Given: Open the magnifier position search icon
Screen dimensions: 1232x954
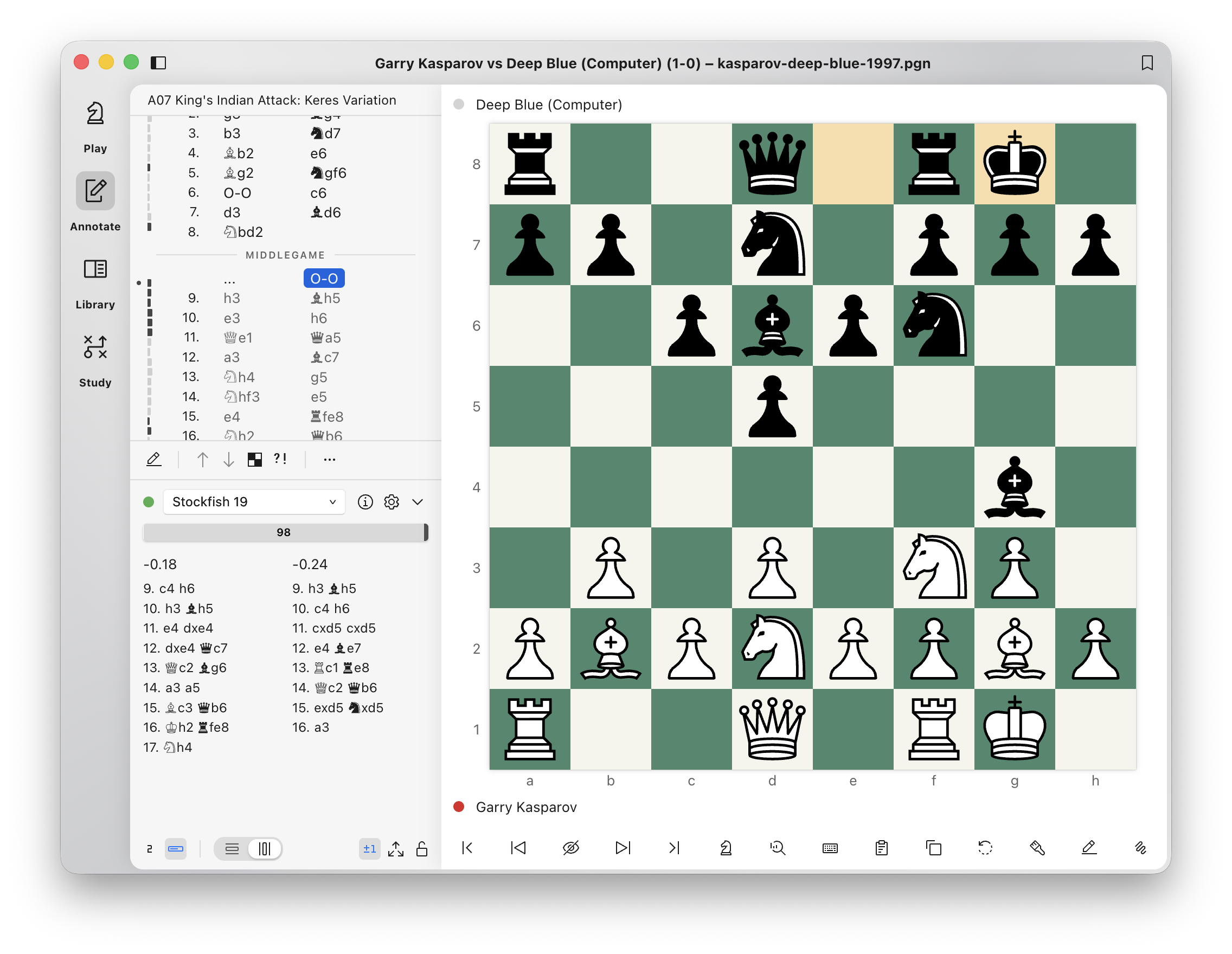Looking at the screenshot, I should click(x=778, y=847).
